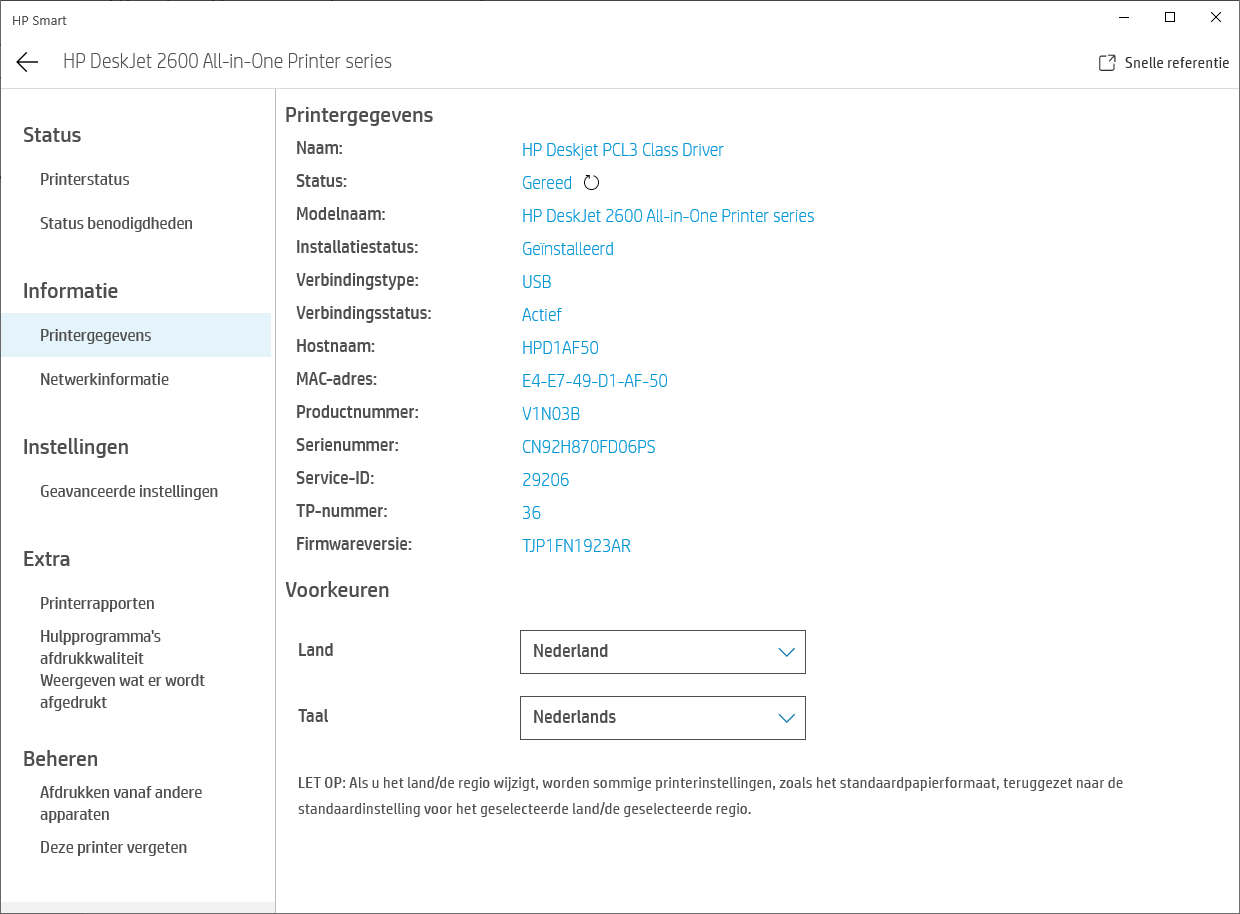Maximize the HP Smart window
This screenshot has height=914, width=1240.
[x=1170, y=17]
